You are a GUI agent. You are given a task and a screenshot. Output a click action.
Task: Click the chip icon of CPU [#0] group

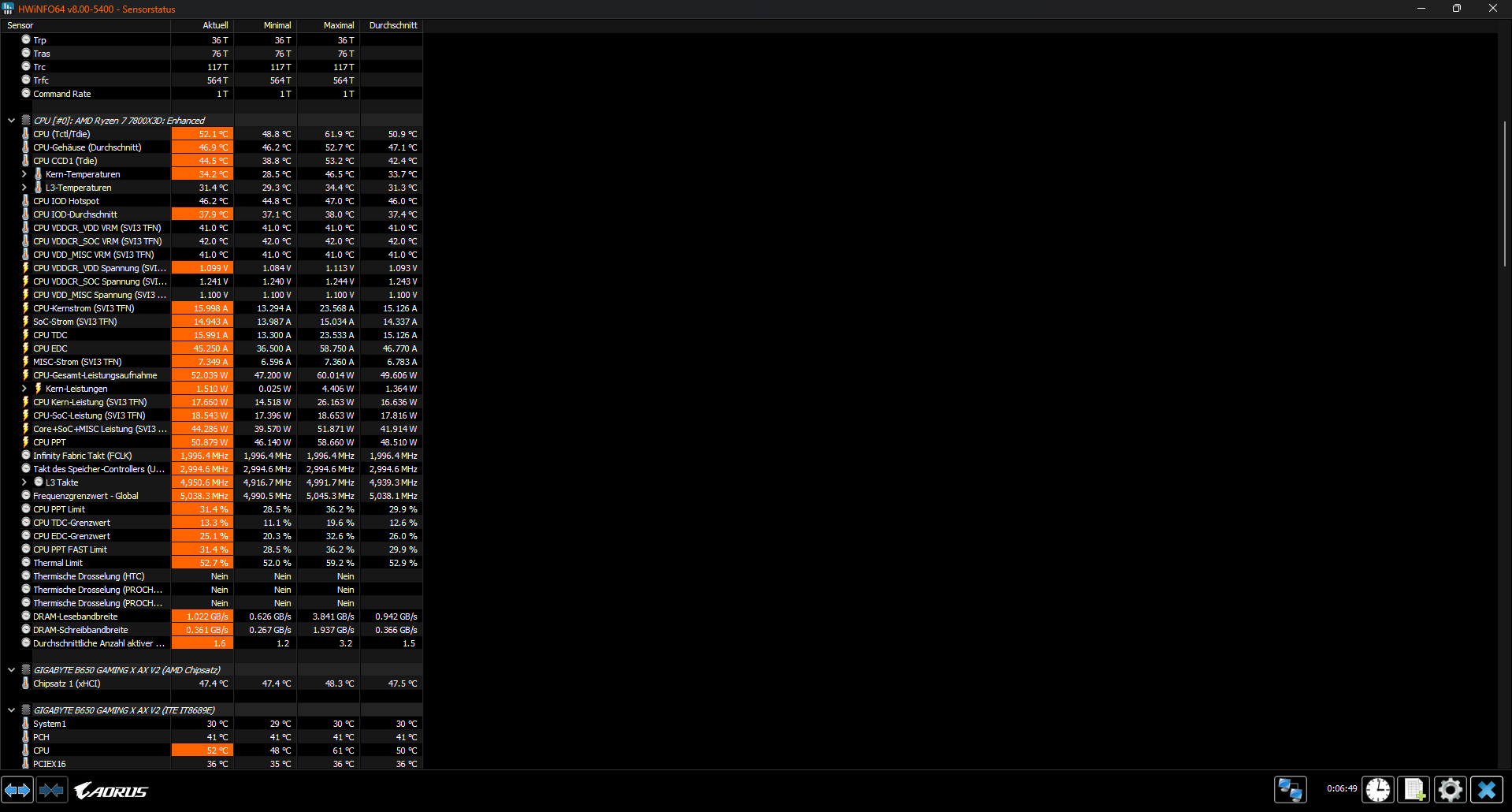click(26, 121)
